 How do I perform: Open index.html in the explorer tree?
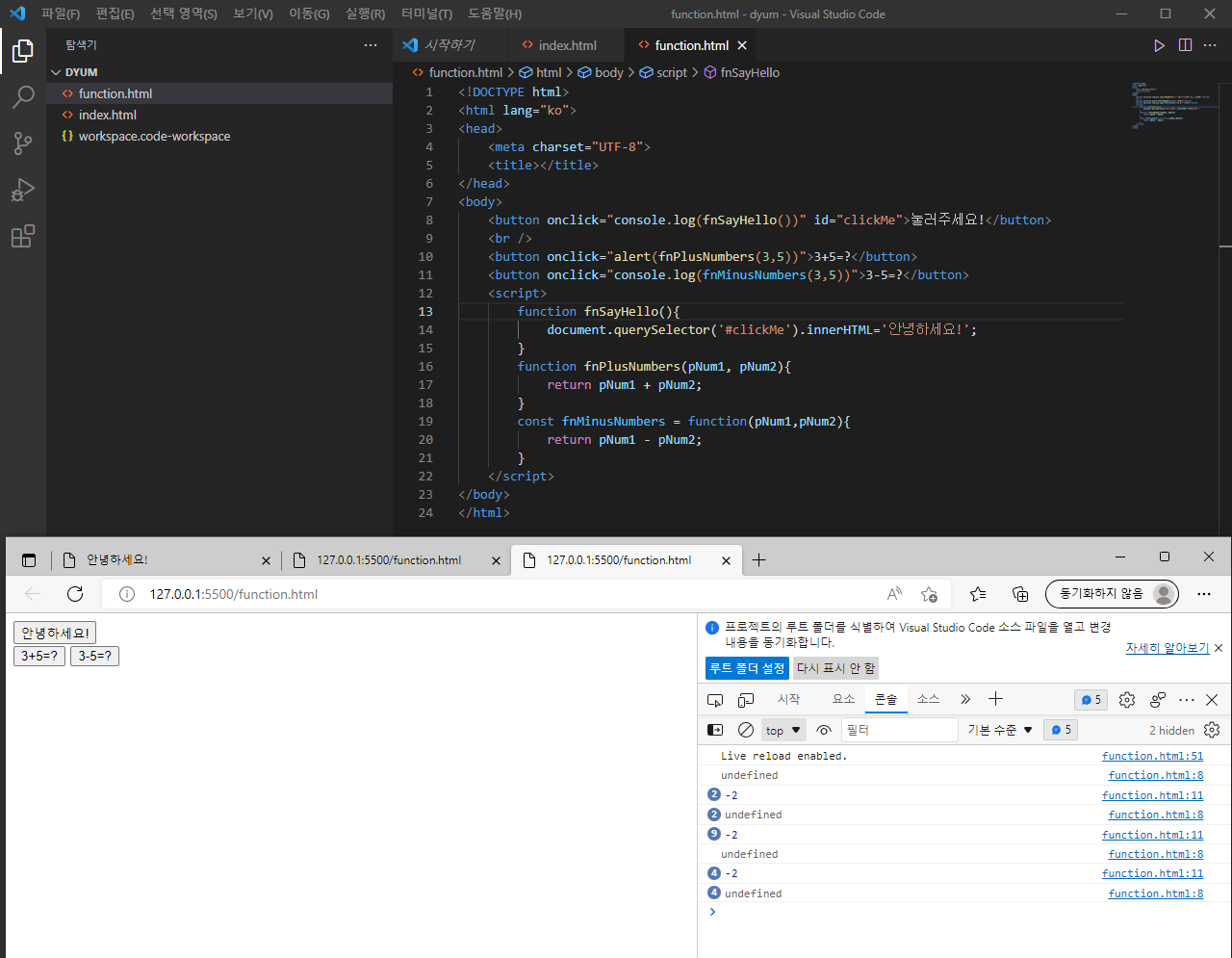tap(219, 115)
